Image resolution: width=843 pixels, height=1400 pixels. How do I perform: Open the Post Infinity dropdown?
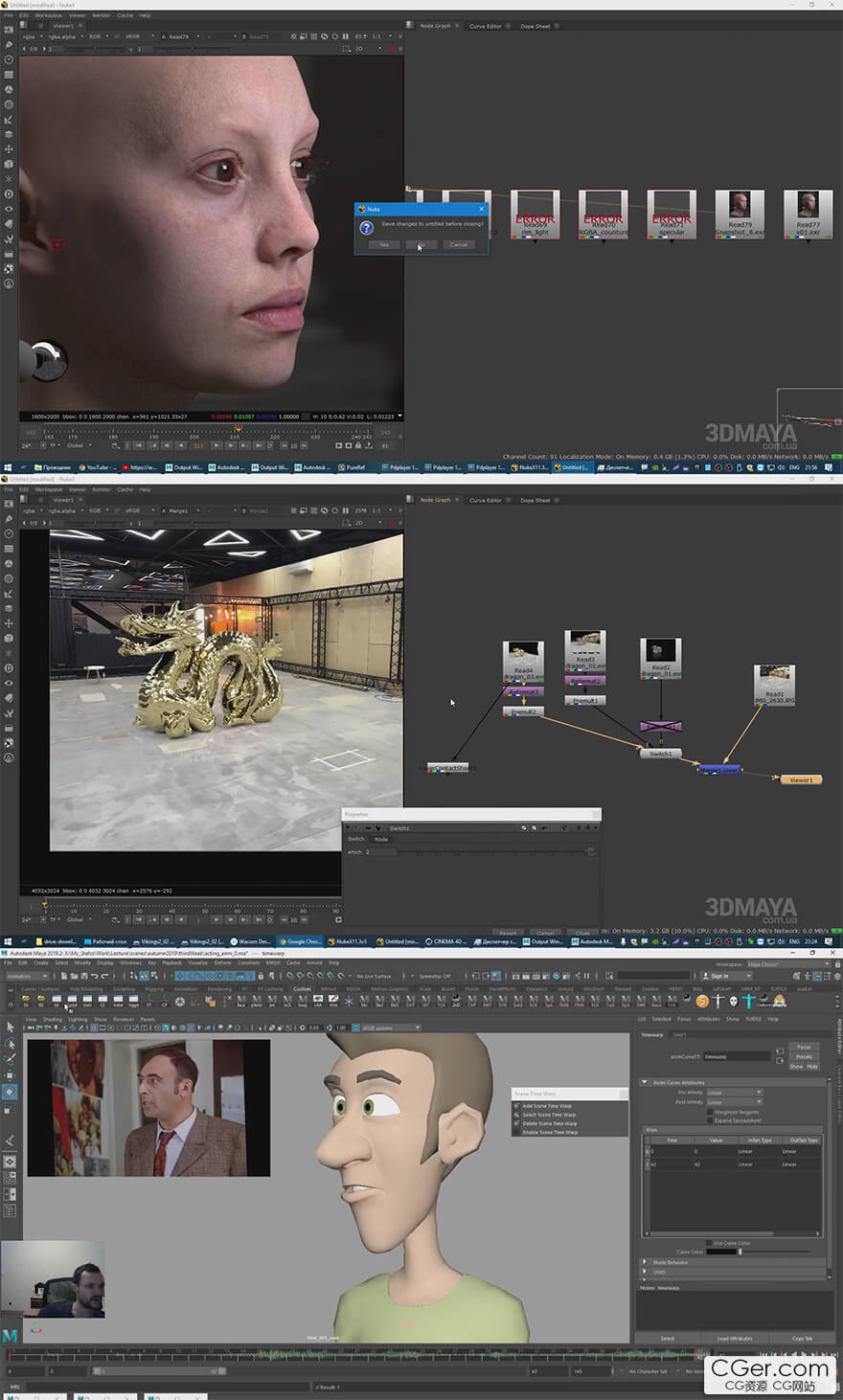tap(734, 1102)
